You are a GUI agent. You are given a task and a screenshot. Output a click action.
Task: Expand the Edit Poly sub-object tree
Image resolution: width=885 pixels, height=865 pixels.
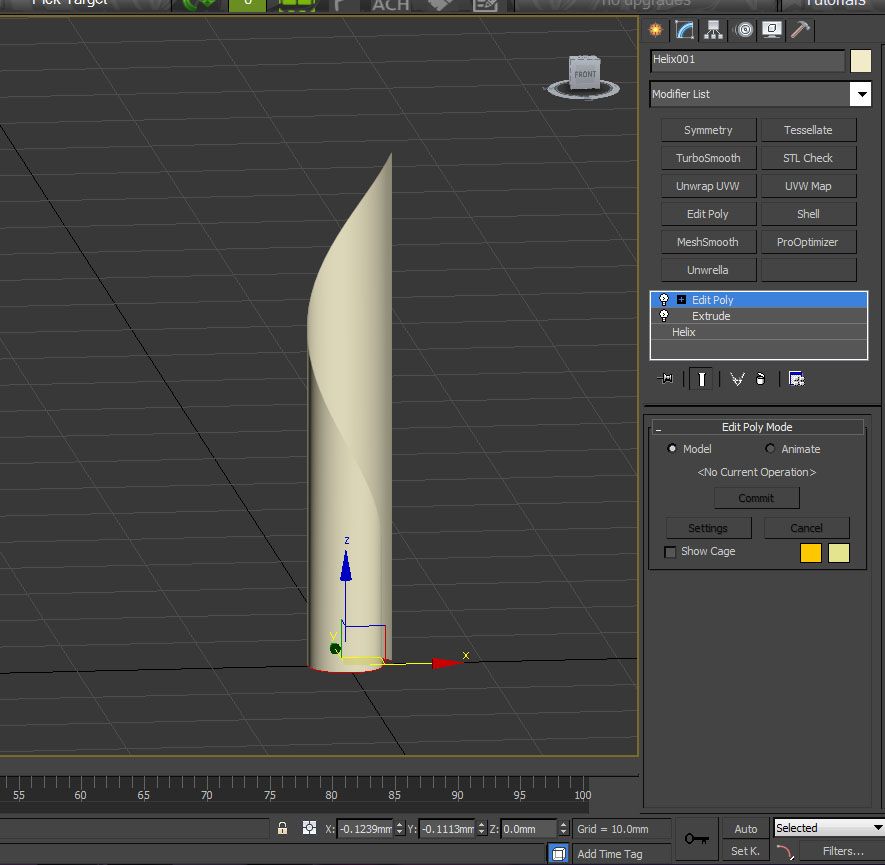coord(681,300)
